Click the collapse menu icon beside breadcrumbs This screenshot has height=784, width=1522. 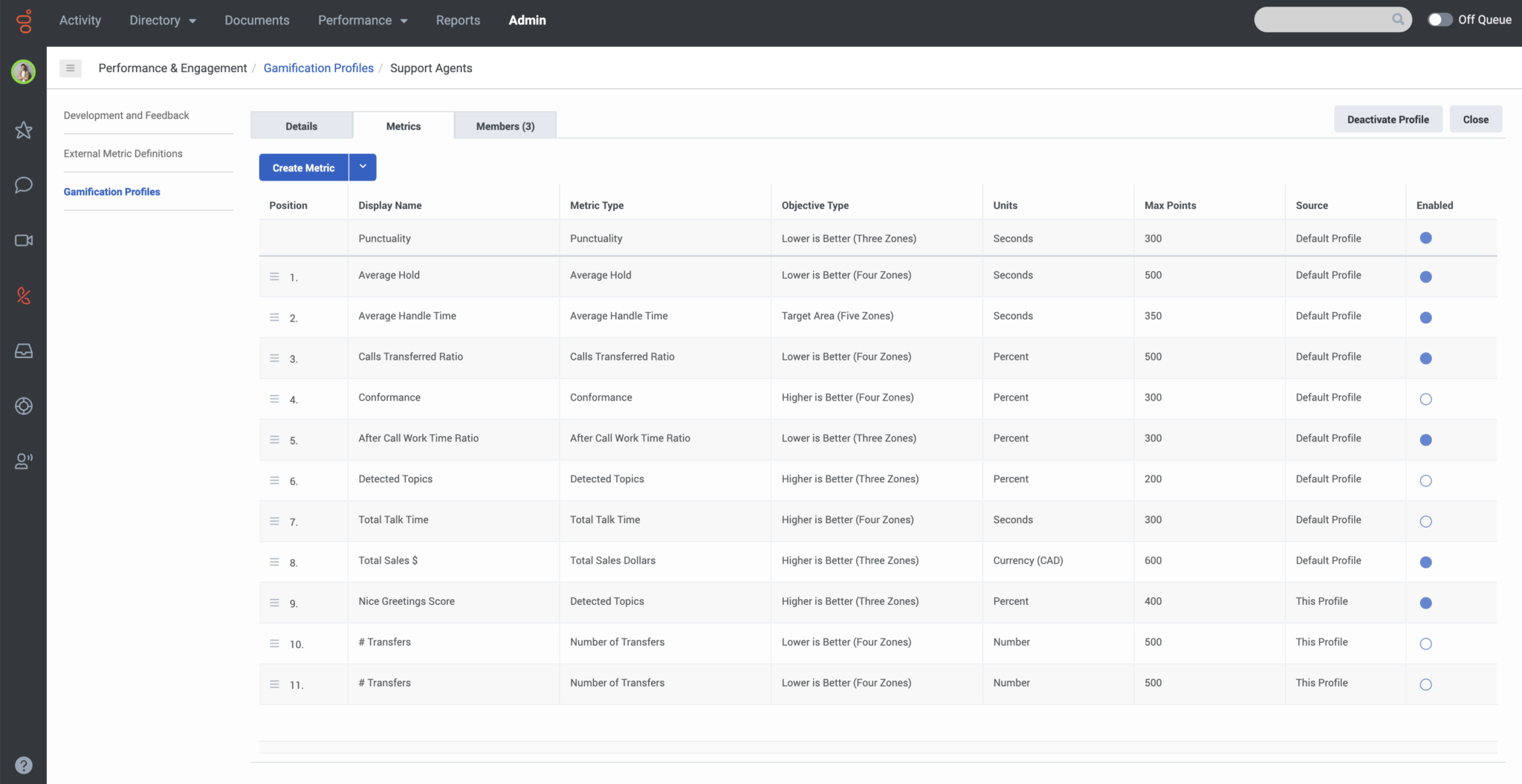71,68
